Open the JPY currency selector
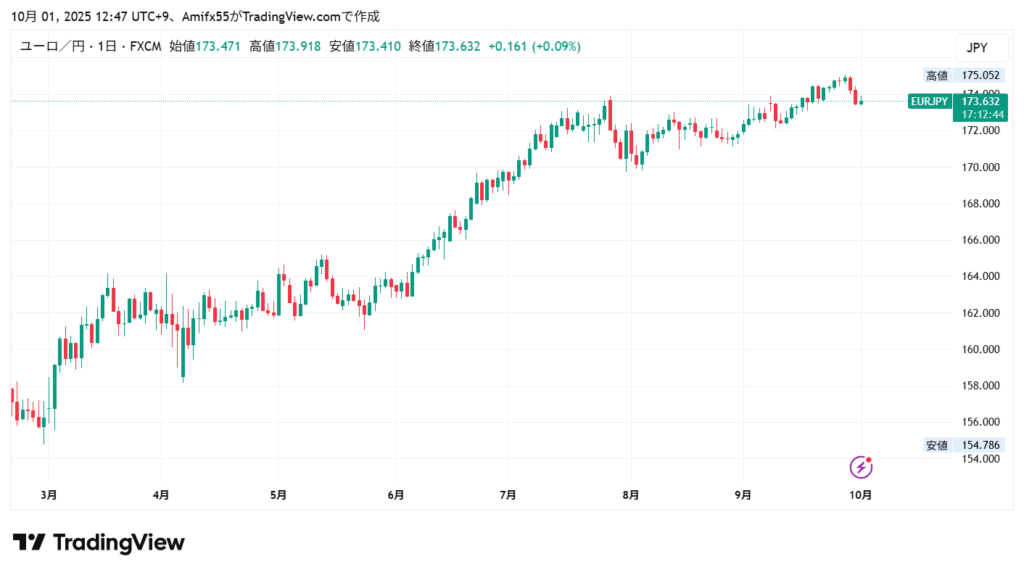 (x=975, y=47)
